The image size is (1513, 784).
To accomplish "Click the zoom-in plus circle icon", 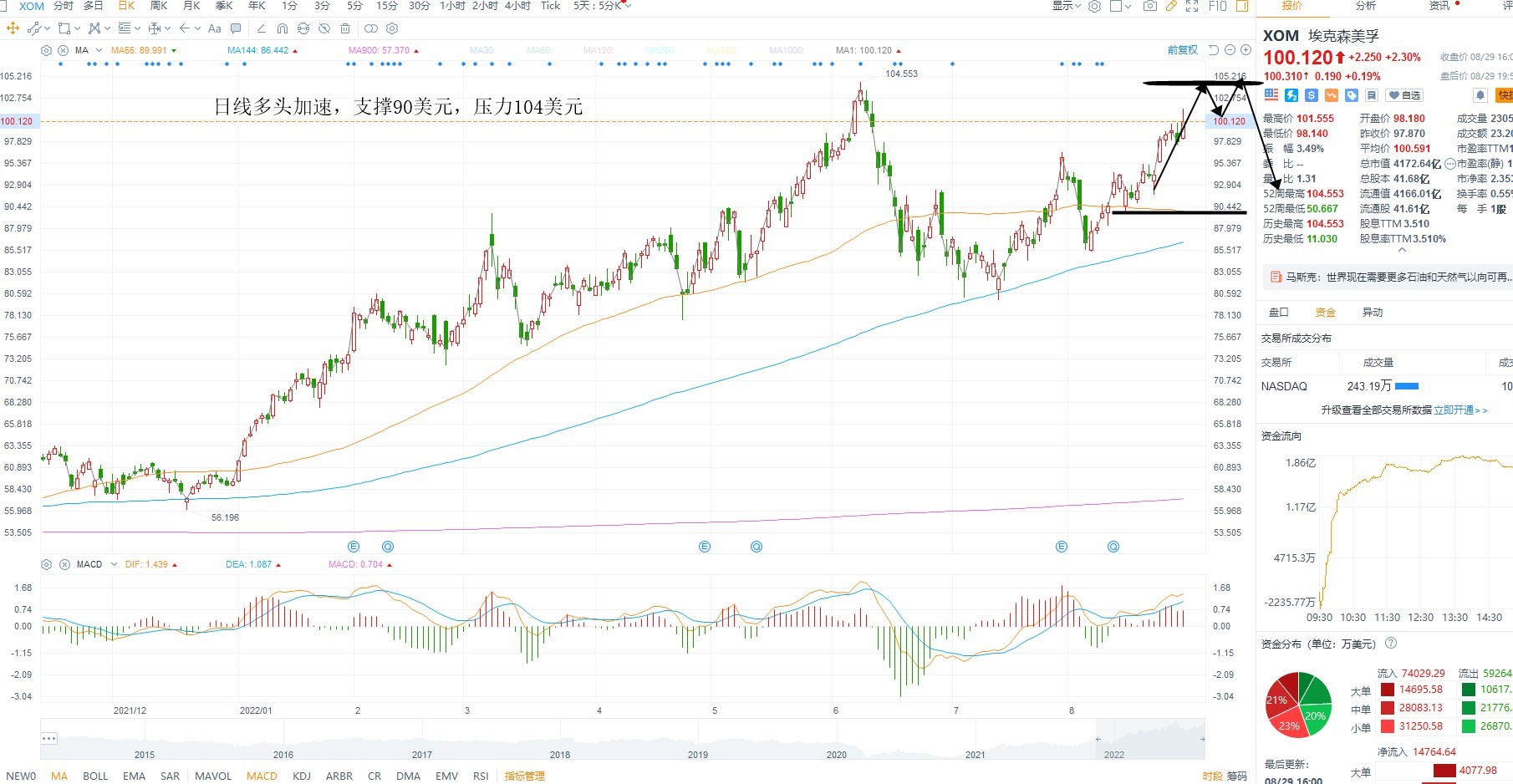I will coord(1246,50).
